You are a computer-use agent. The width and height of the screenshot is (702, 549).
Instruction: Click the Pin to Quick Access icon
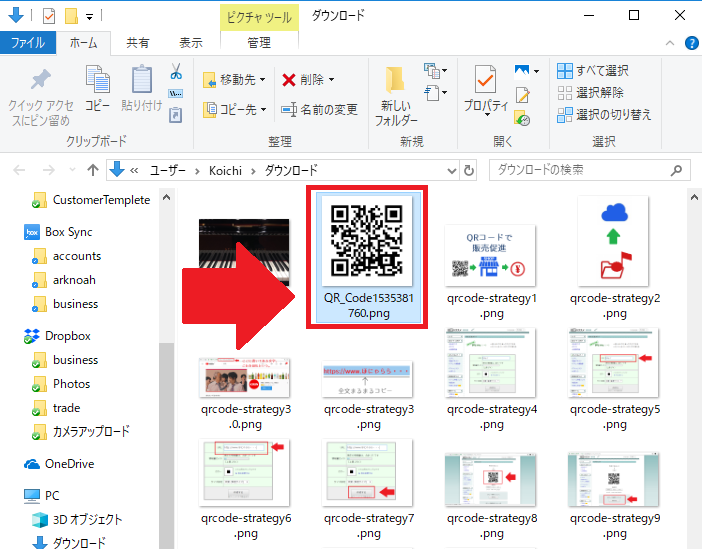[x=40, y=81]
